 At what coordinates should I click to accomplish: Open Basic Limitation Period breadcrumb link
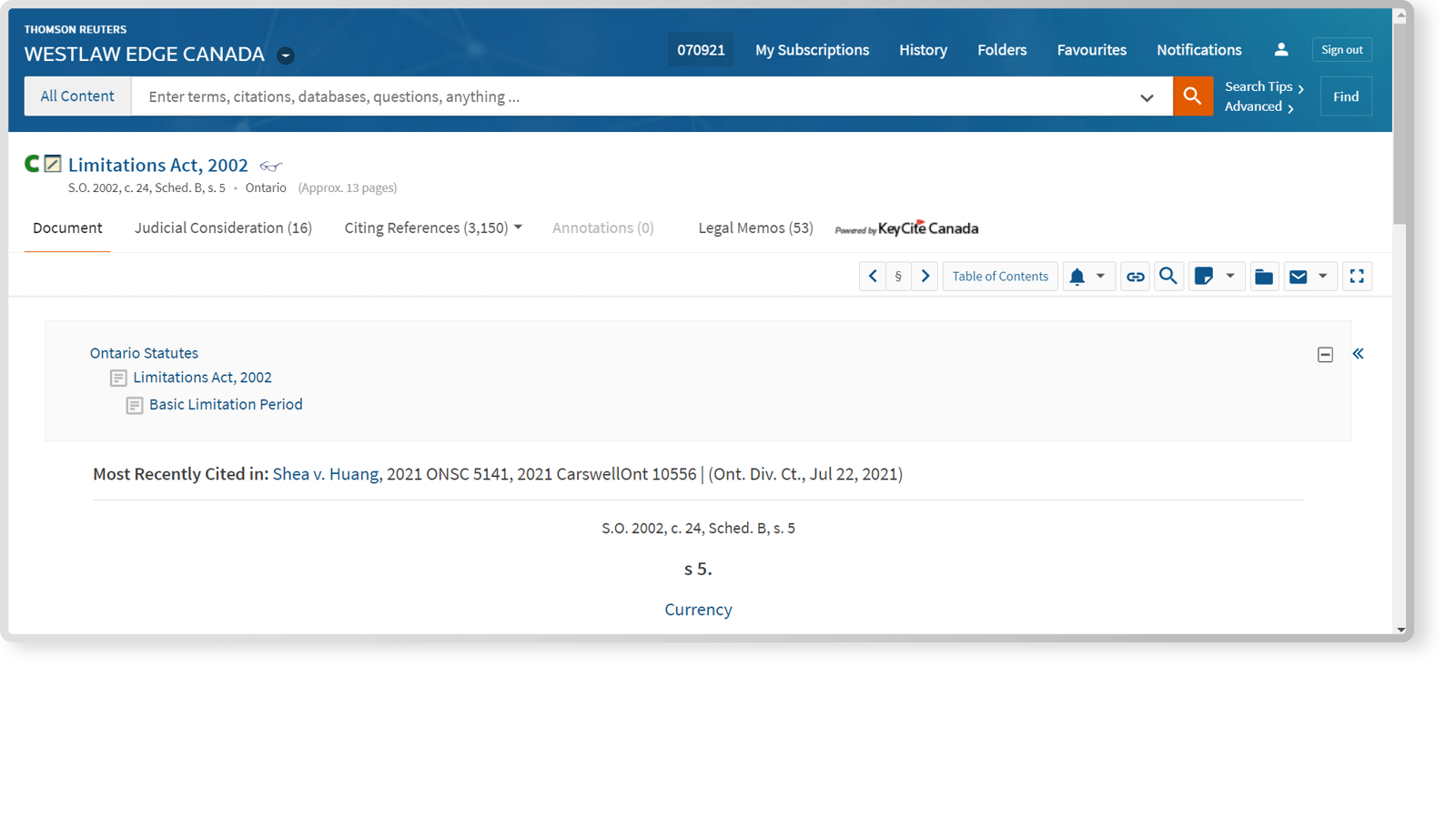pos(226,404)
